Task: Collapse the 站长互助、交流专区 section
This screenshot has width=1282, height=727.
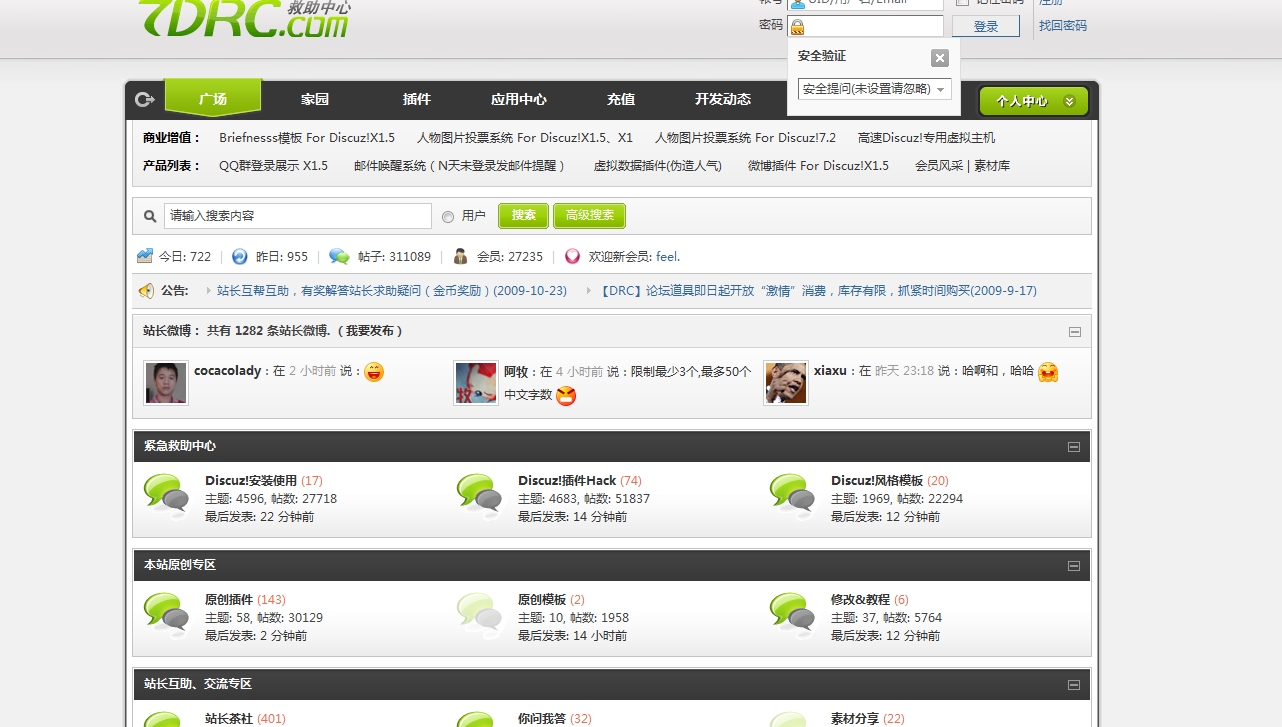Action: 1074,685
